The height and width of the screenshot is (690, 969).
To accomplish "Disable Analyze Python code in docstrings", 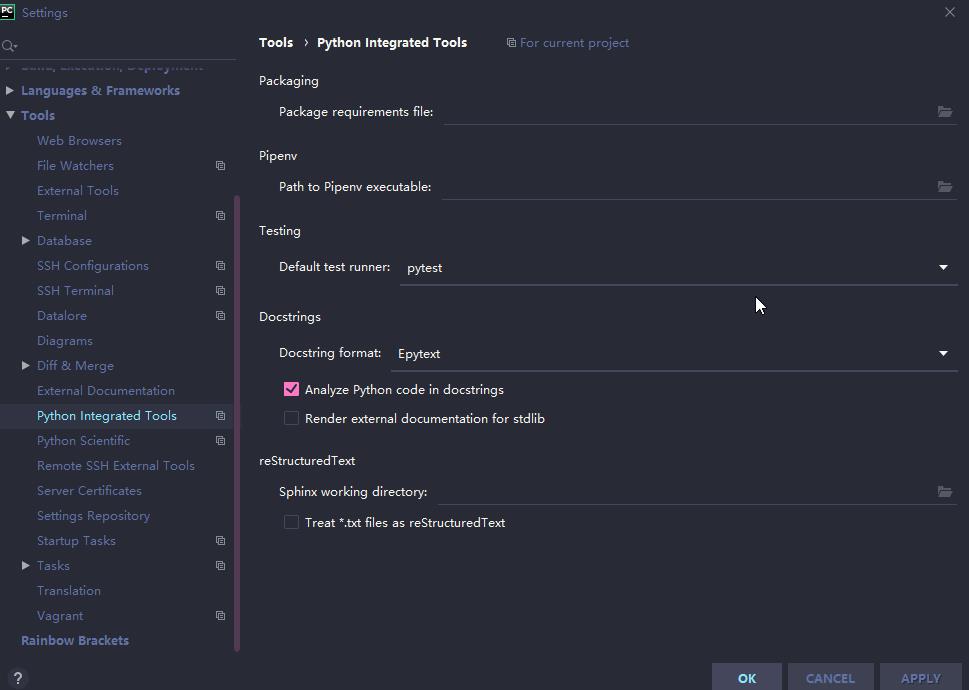I will [291, 389].
